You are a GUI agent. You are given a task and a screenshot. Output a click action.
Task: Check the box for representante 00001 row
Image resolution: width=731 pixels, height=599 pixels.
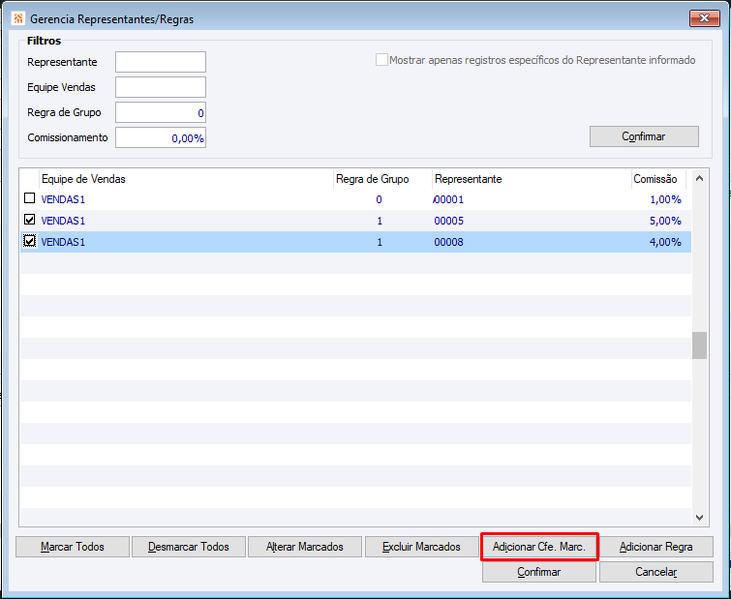29,199
